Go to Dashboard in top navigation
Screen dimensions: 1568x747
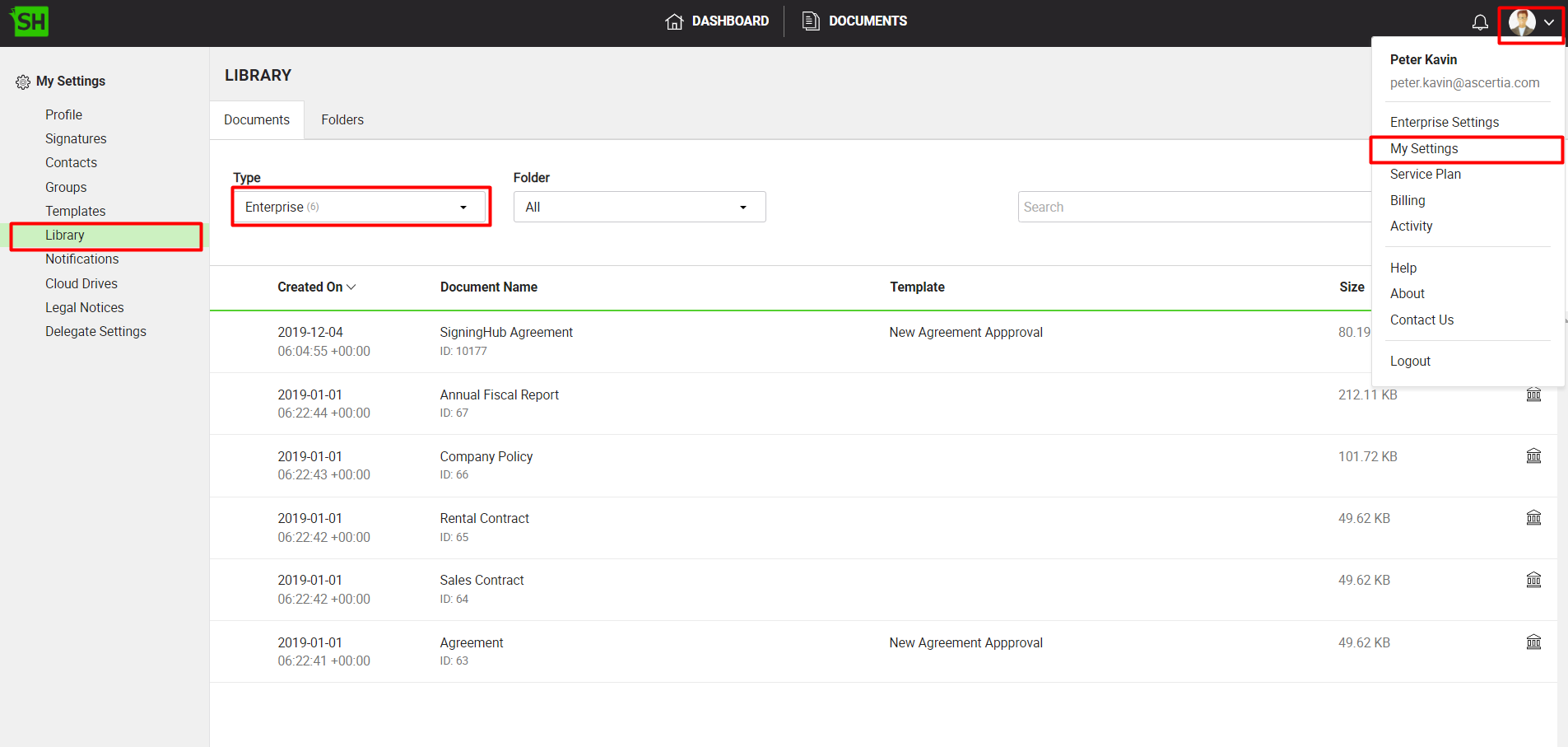click(717, 21)
